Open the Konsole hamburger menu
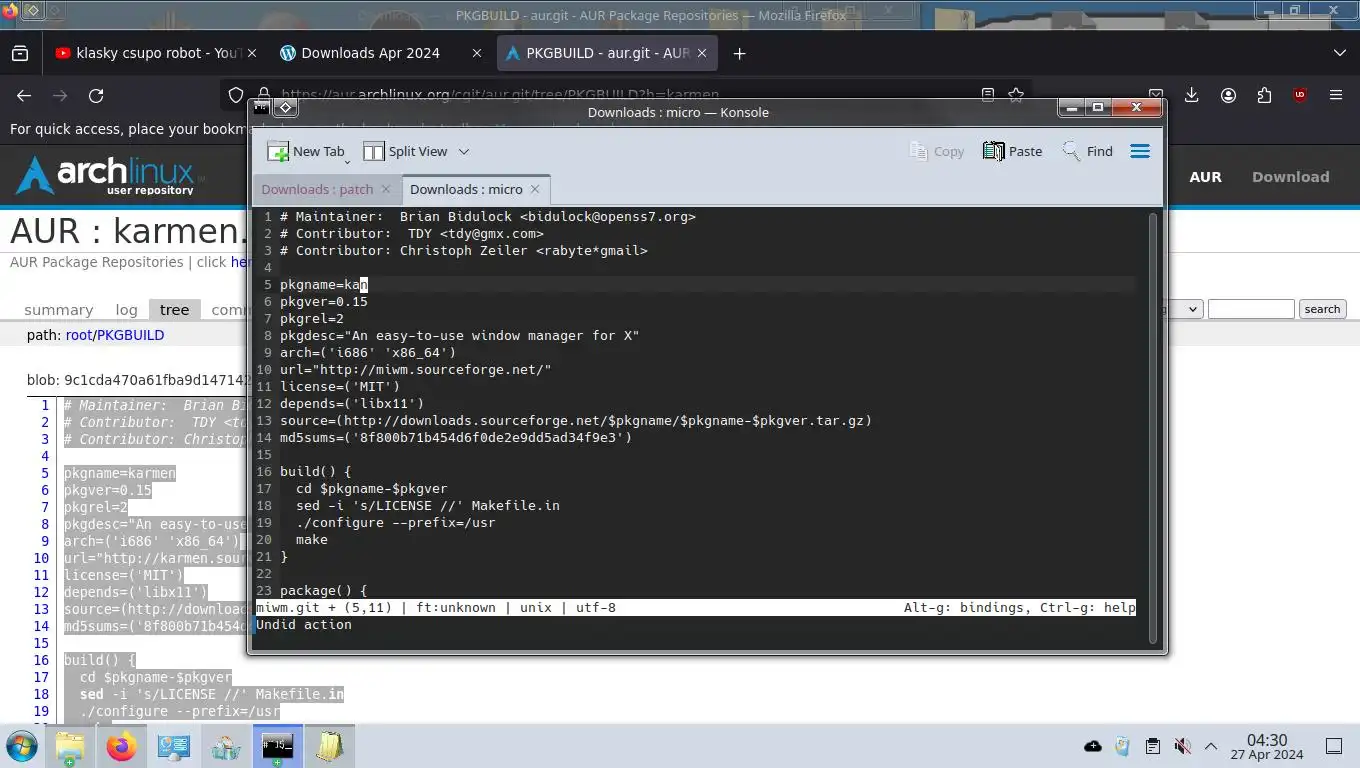The width and height of the screenshot is (1360, 768). point(1140,151)
